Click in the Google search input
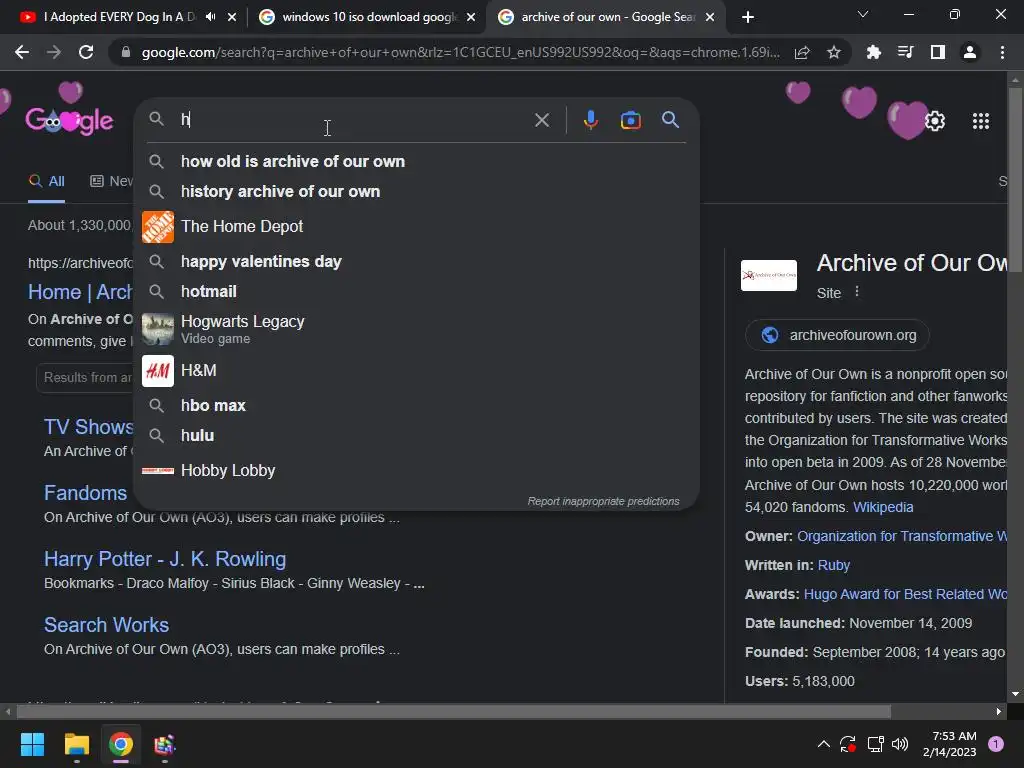Viewport: 1024px width, 768px height. coord(353,120)
